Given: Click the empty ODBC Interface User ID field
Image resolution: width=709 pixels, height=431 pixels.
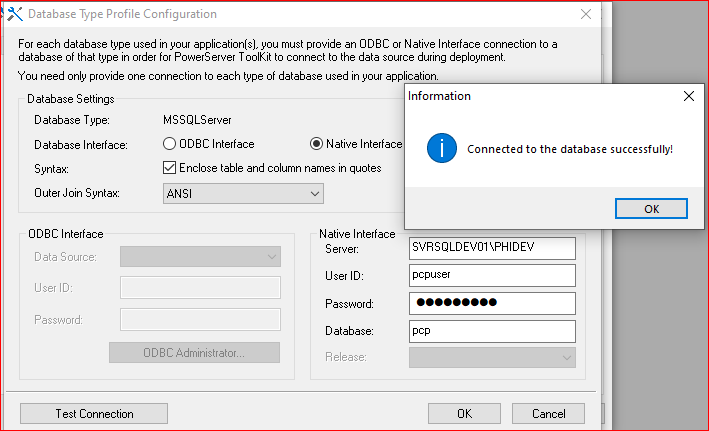Looking at the screenshot, I should click(200, 288).
